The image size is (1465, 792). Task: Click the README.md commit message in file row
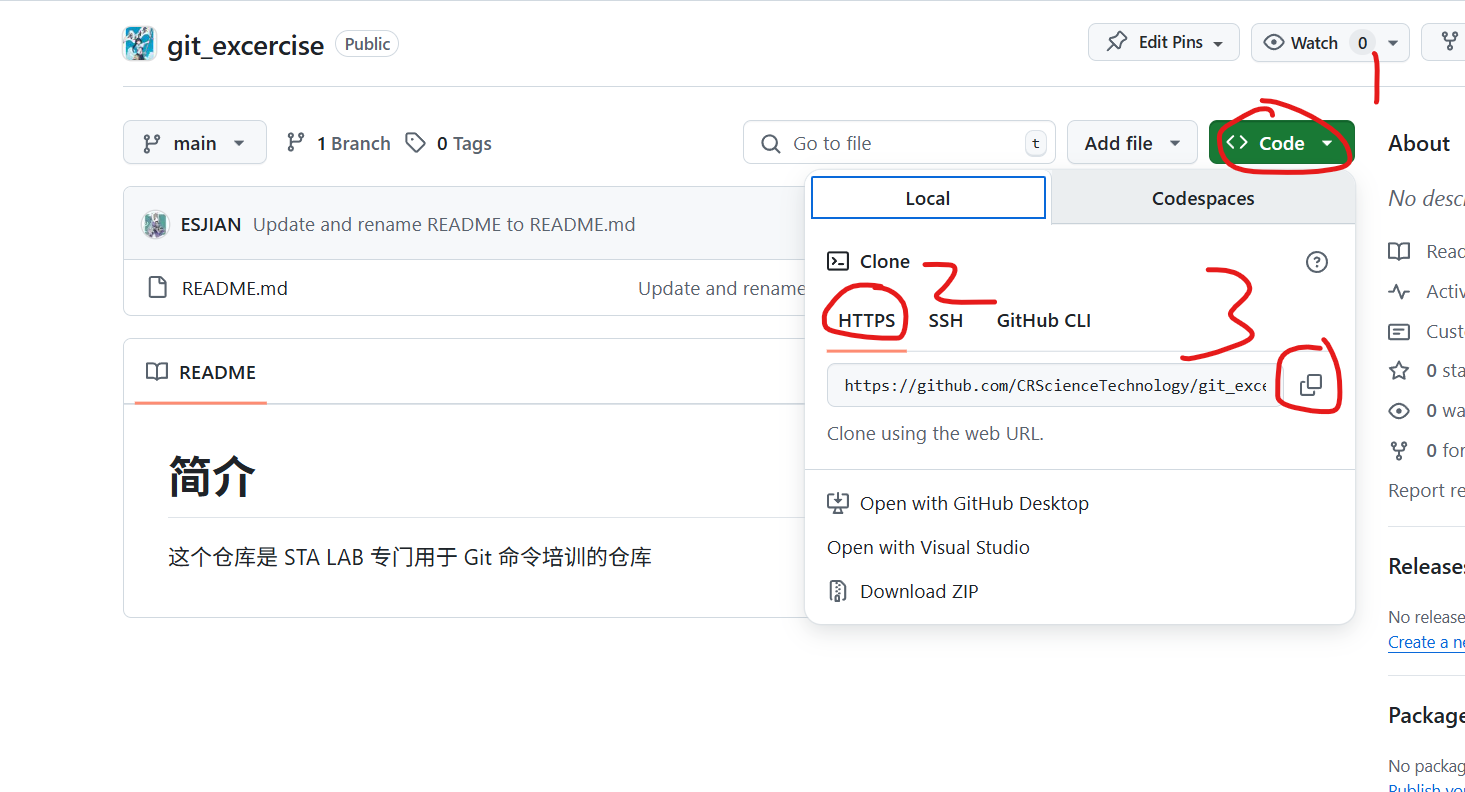(721, 288)
